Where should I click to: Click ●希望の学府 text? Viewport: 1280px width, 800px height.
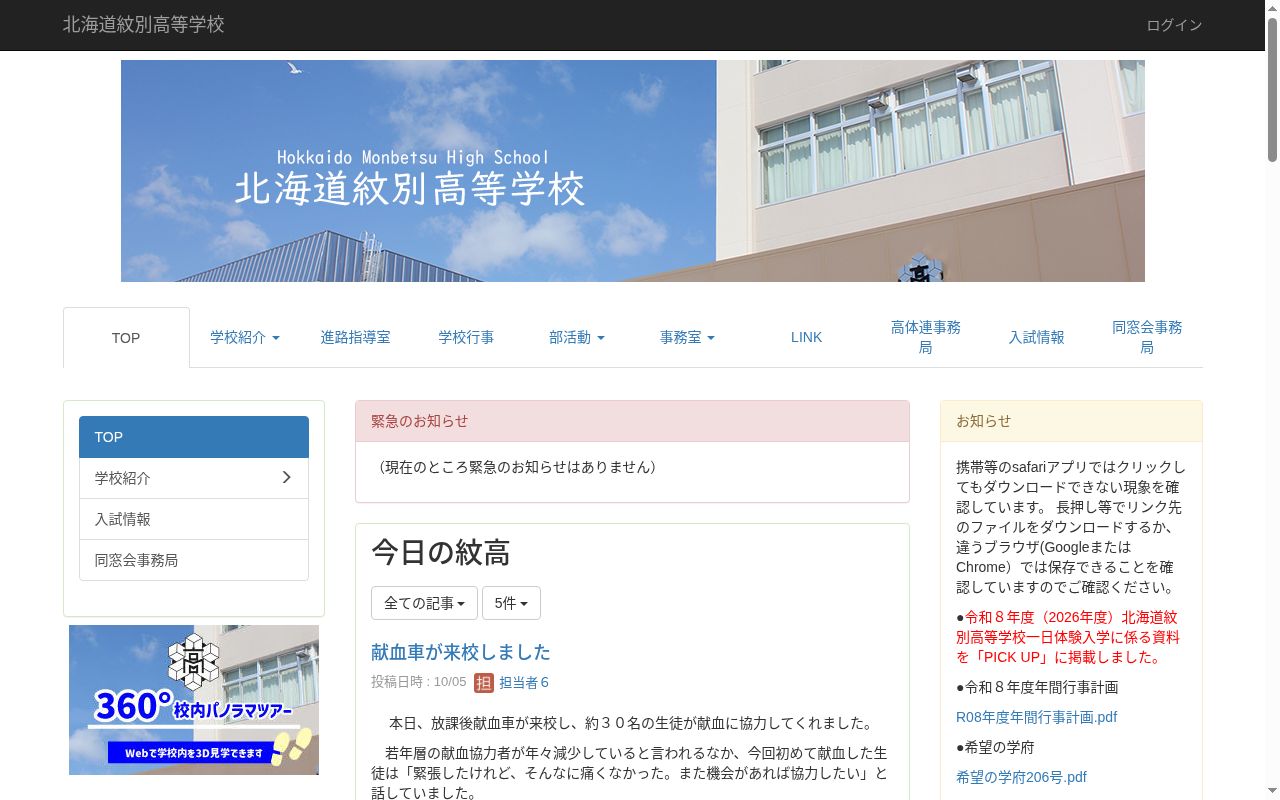[995, 747]
